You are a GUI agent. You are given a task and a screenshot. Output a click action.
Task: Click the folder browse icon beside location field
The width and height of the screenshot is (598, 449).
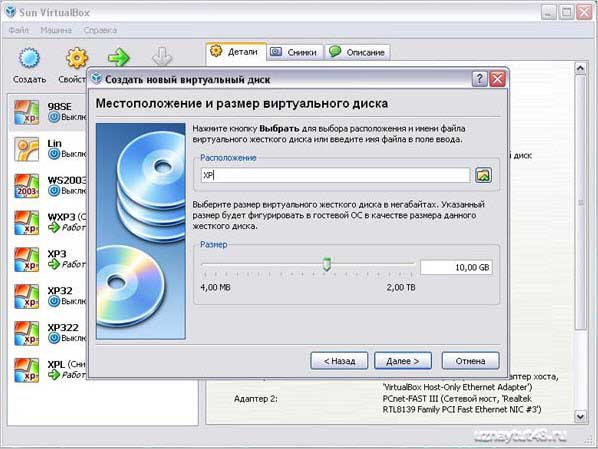point(483,175)
